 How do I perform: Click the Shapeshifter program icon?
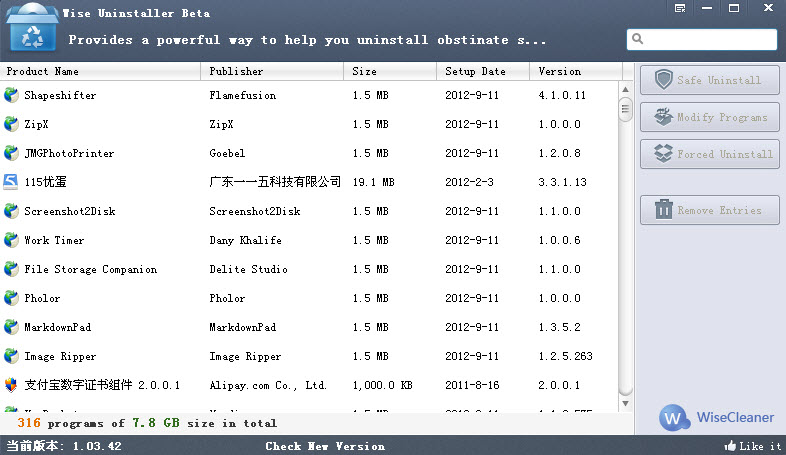click(11, 95)
